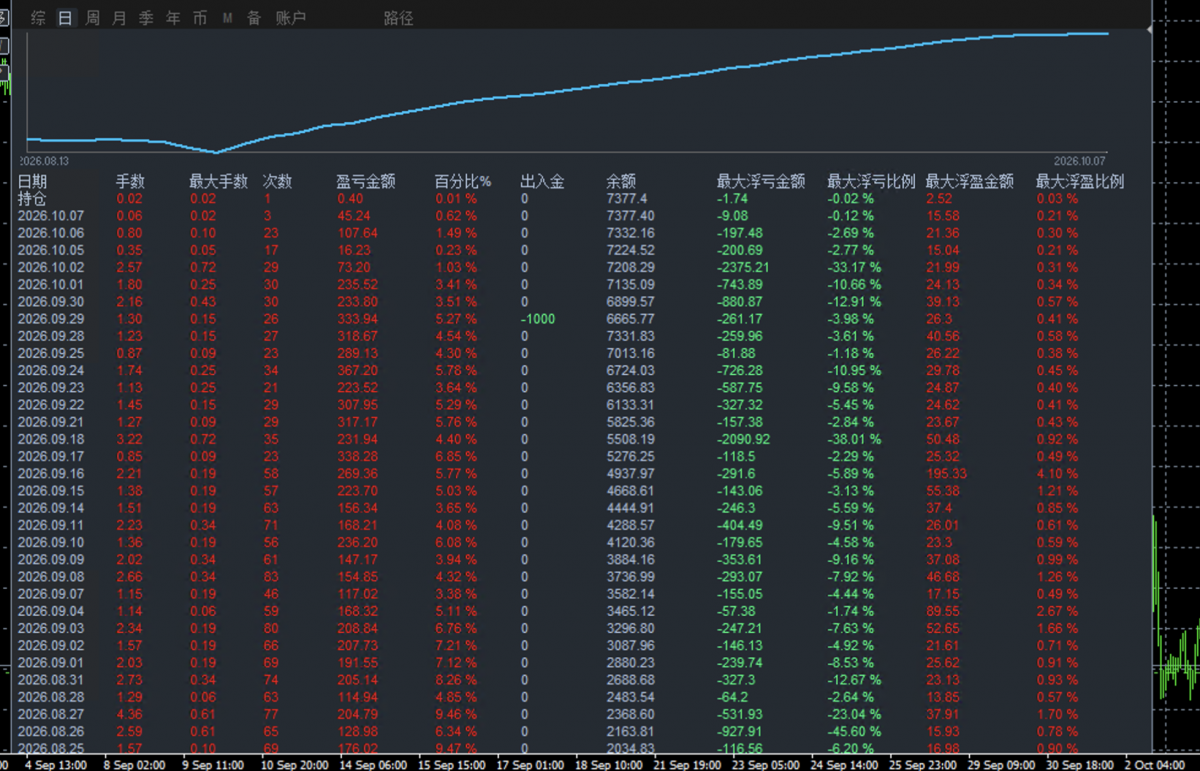
Task: Select the 日 daily tab
Action: point(65,18)
